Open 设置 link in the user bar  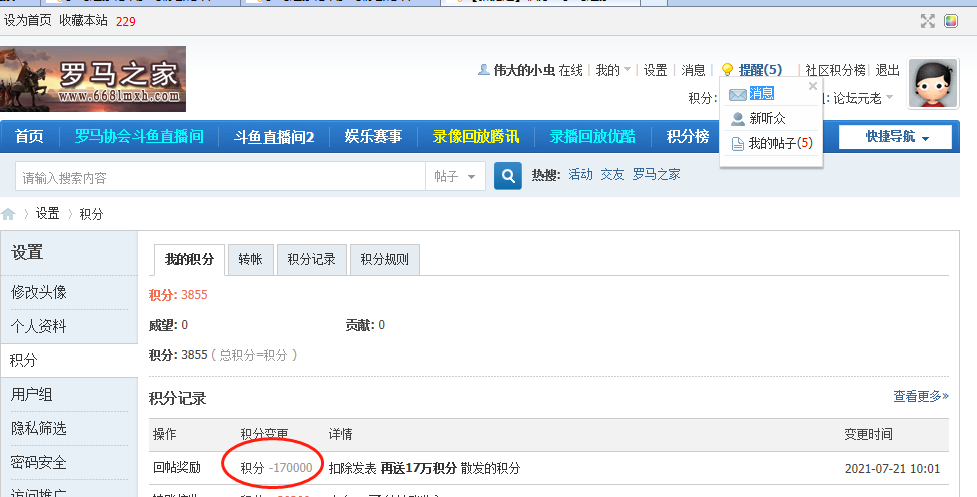pos(655,70)
